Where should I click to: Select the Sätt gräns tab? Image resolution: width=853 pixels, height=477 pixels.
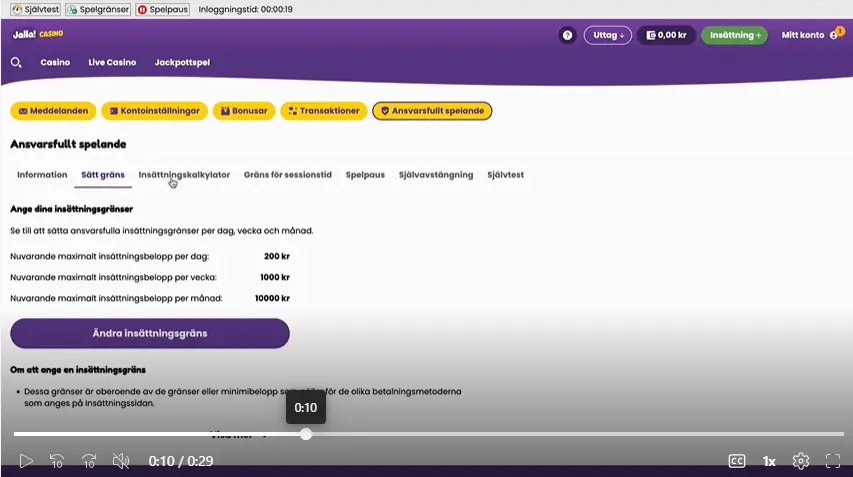[x=103, y=175]
